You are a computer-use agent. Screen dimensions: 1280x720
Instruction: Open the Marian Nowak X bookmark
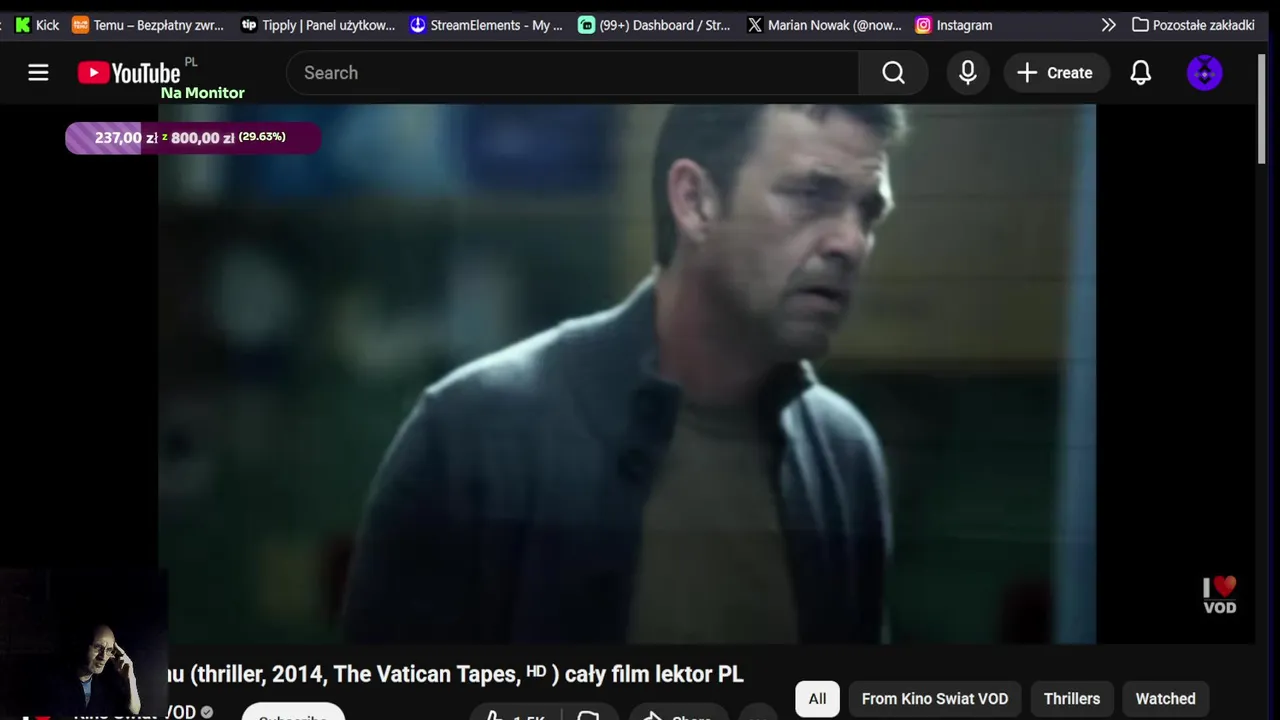coord(824,25)
